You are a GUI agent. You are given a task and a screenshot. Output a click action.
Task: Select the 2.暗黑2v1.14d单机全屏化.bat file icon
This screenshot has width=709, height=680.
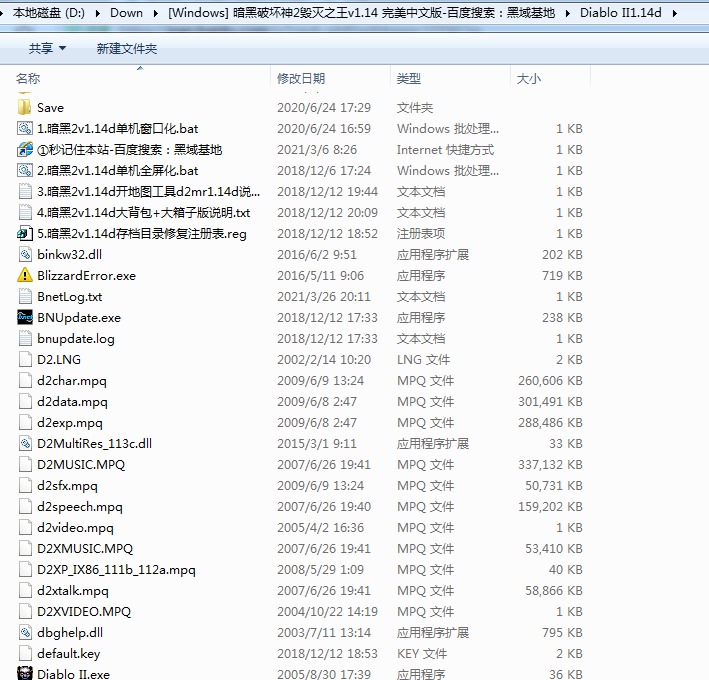(25, 170)
